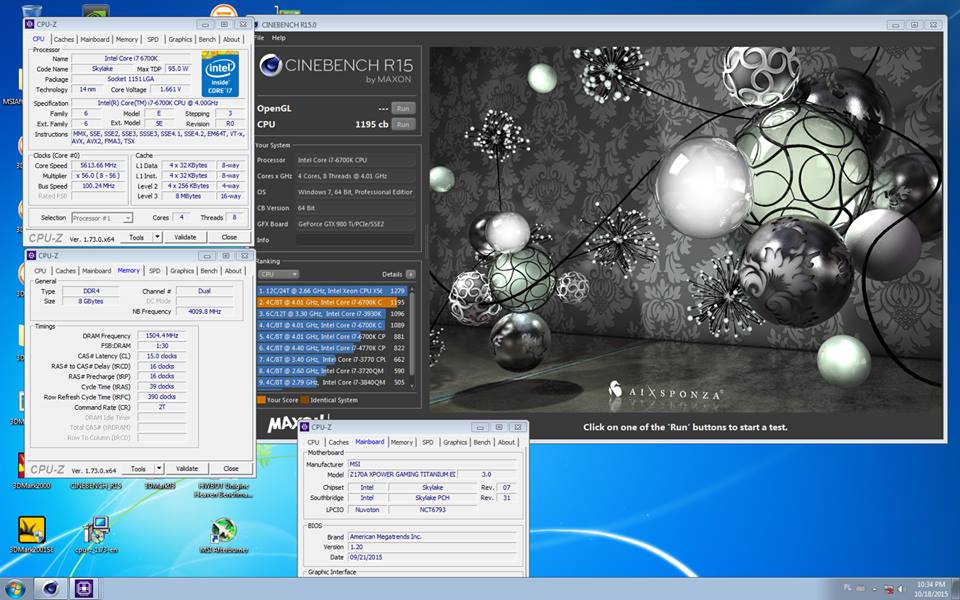
Task: Select the rank 9 i7-3840QM 505 entry
Action: (x=331, y=382)
